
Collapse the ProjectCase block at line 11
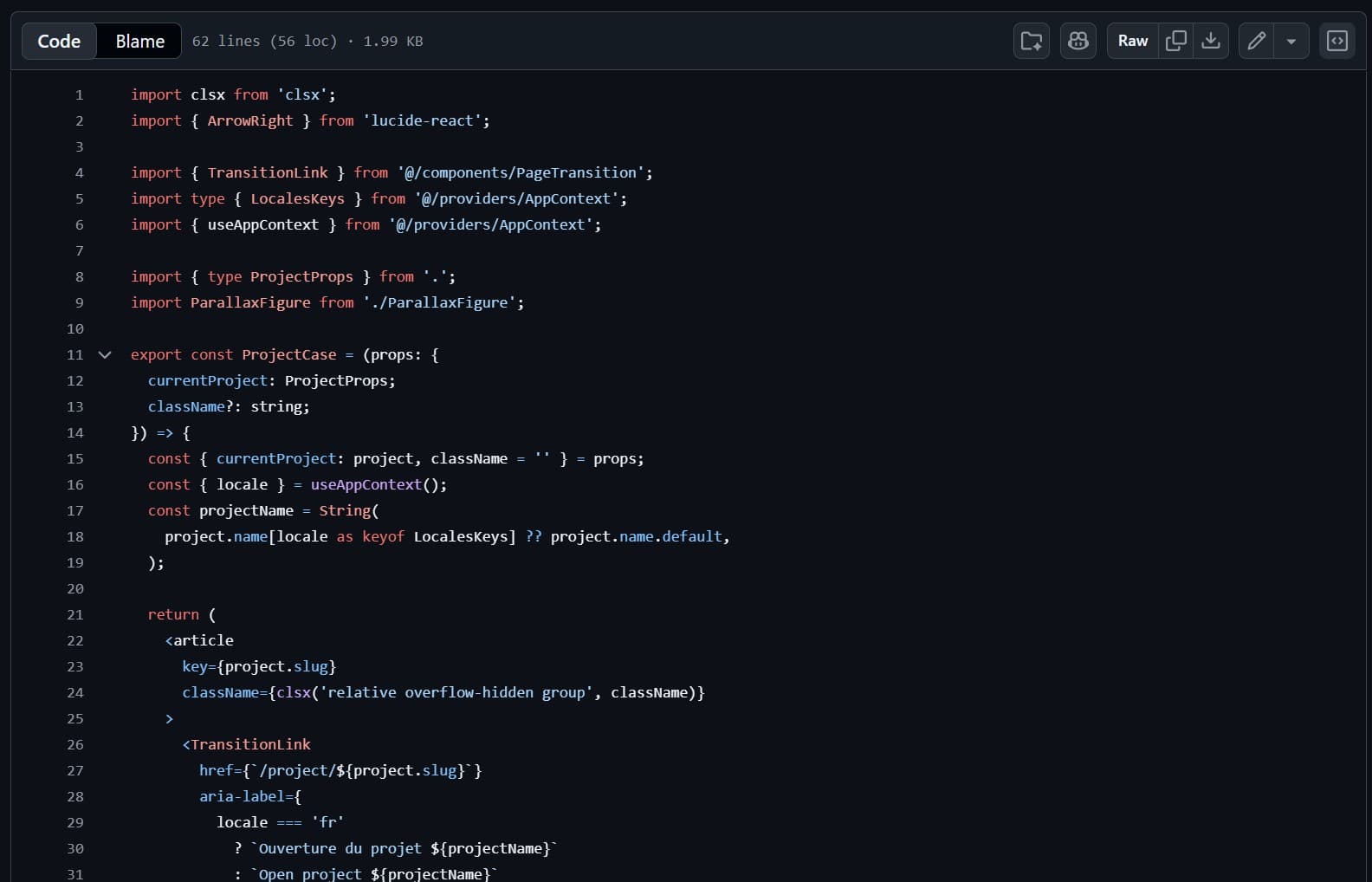[105, 354]
